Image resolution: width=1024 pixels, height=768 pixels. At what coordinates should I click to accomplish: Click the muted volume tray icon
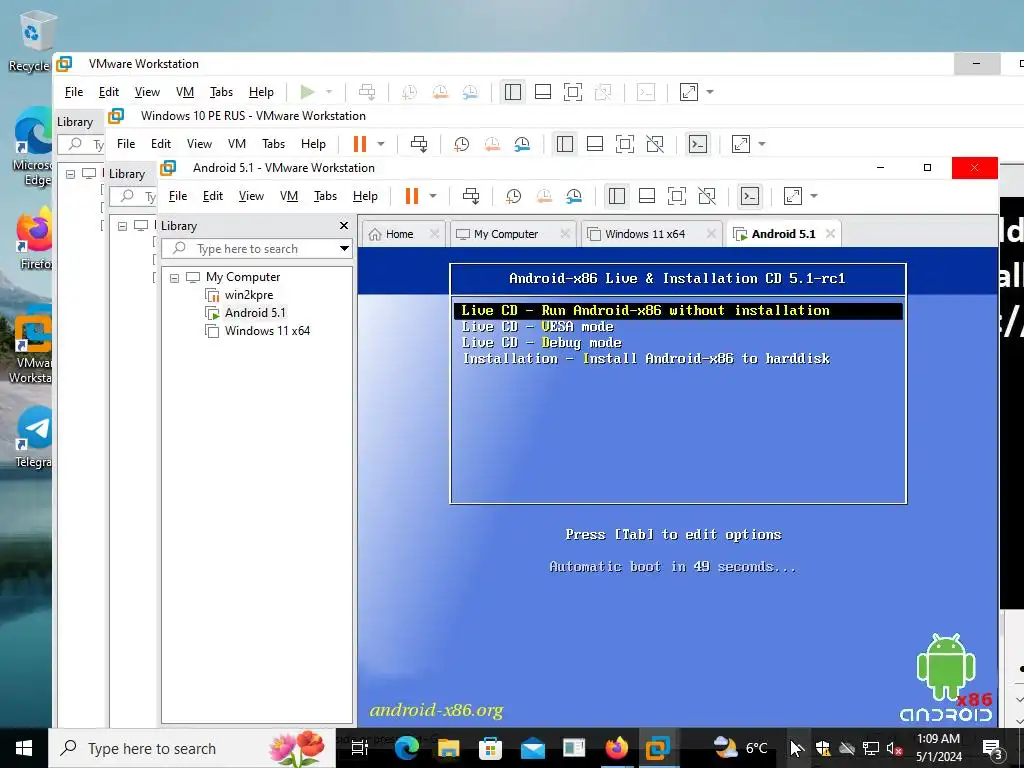point(894,749)
